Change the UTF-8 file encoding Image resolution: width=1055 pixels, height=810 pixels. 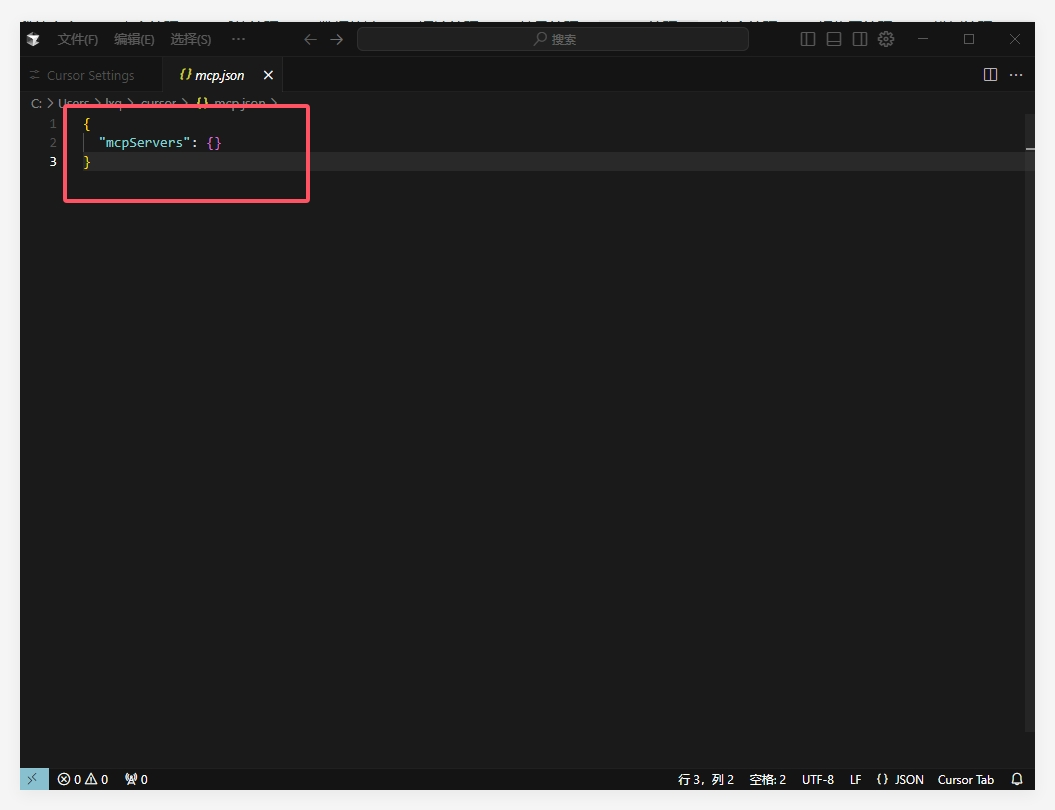pos(817,779)
